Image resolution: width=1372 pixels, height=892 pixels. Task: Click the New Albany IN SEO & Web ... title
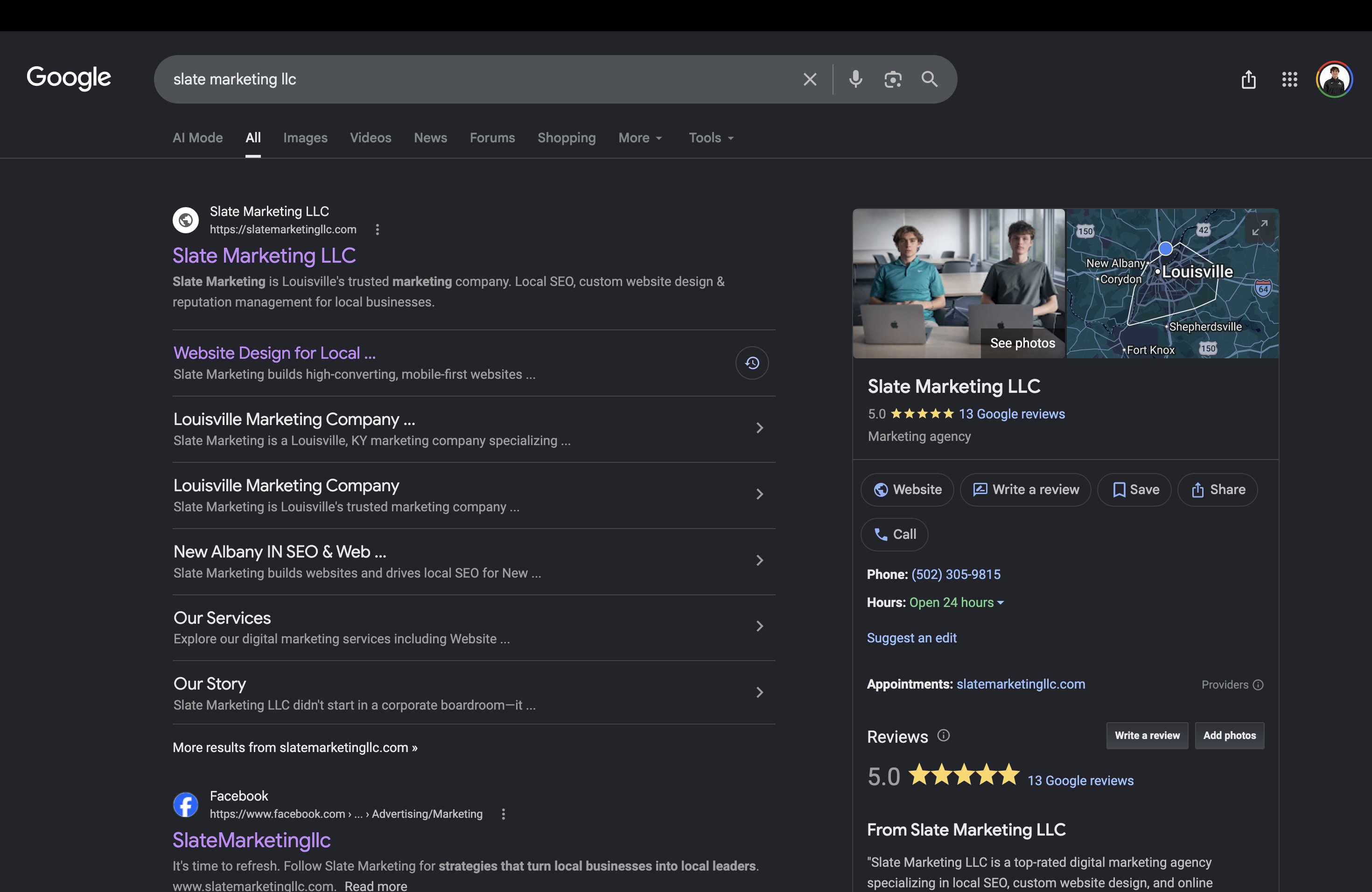click(280, 551)
